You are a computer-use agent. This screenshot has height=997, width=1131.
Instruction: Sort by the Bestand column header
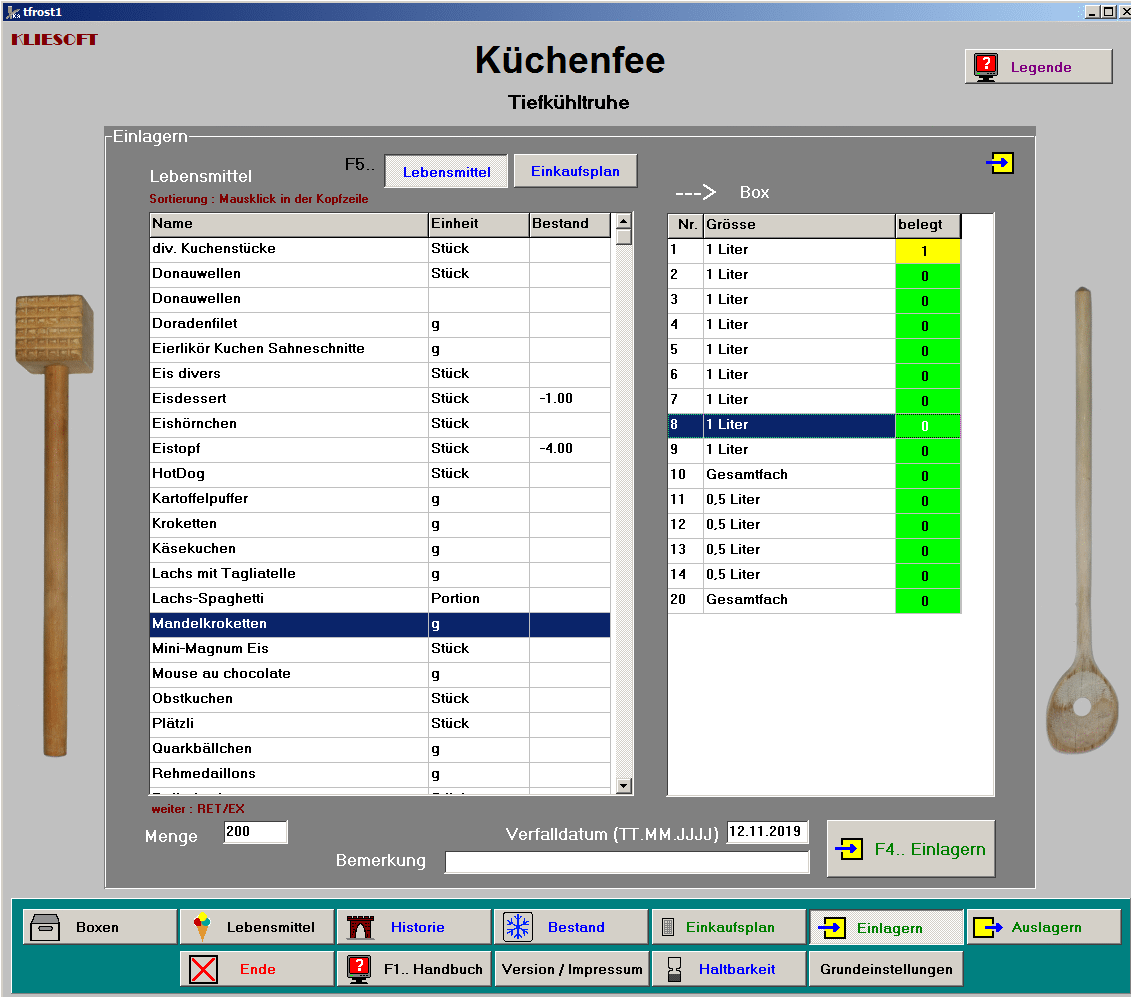[568, 224]
